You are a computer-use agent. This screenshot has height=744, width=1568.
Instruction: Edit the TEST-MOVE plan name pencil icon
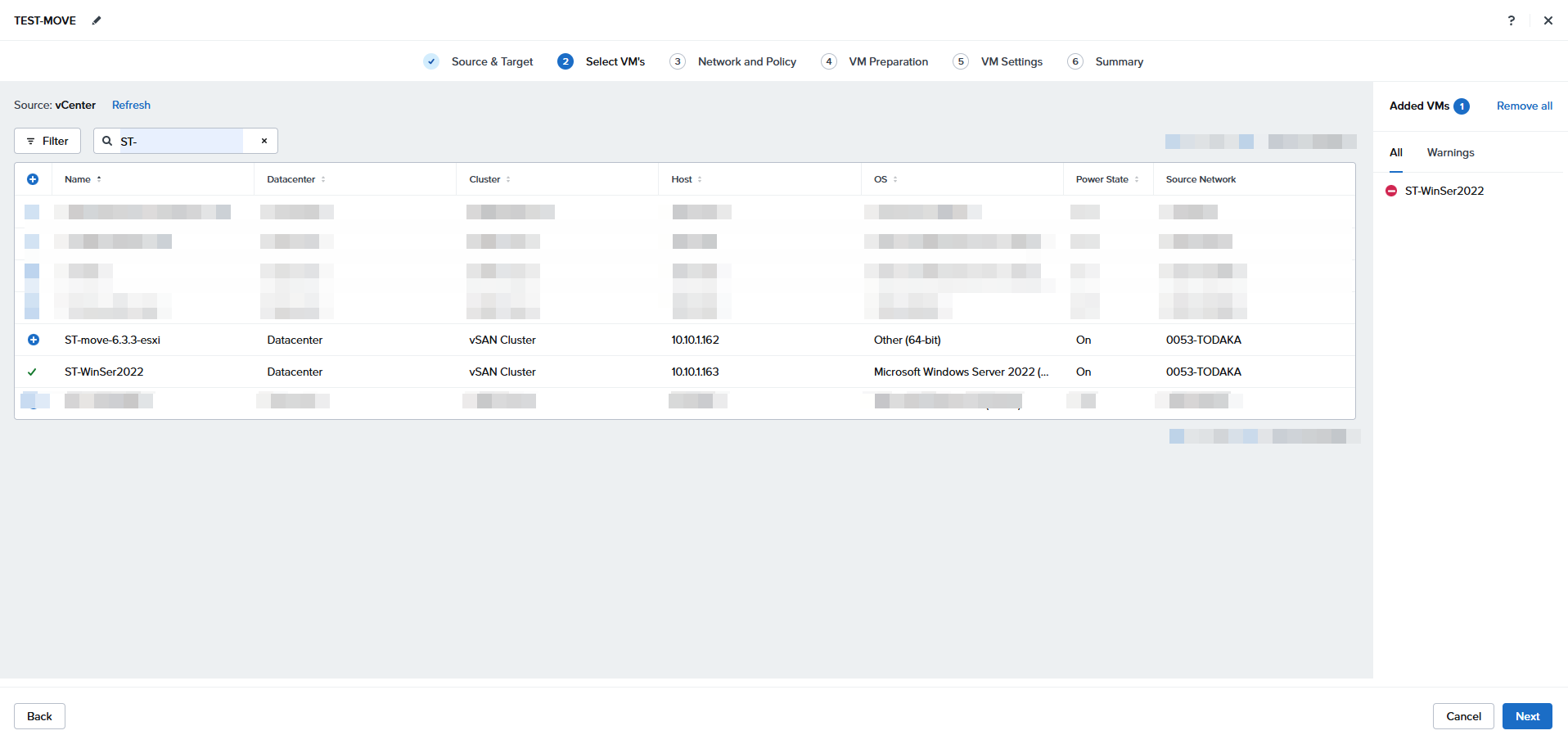pos(97,20)
